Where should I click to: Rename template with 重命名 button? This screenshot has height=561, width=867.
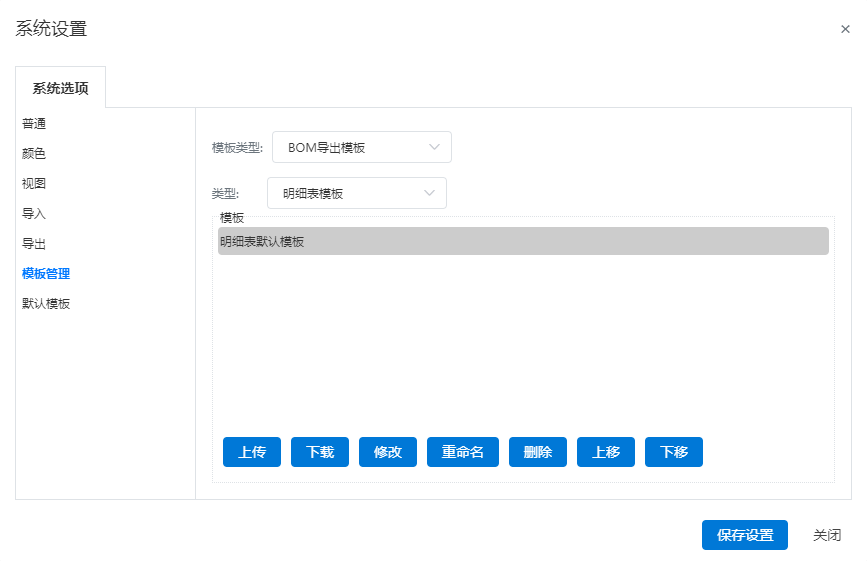(463, 452)
